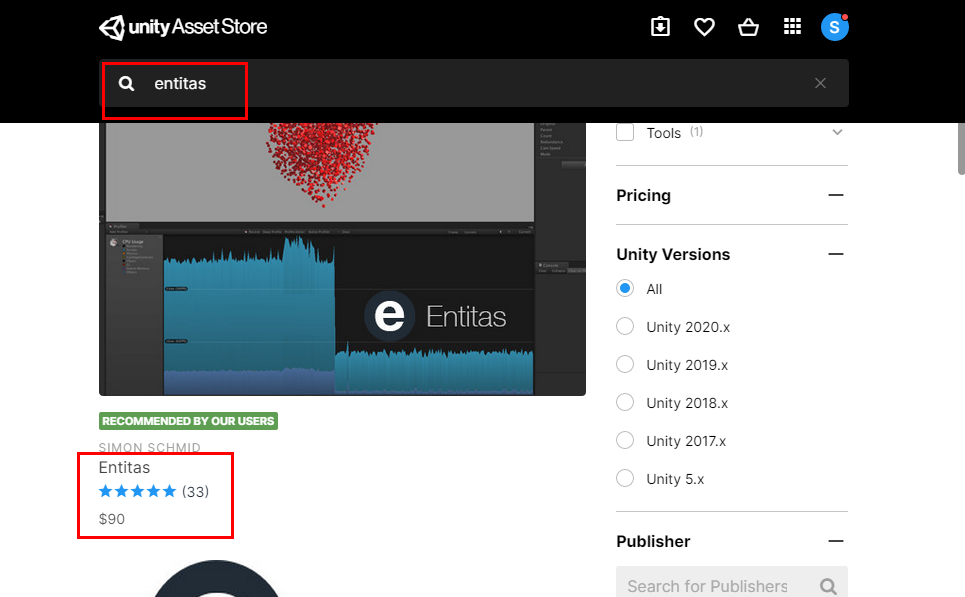Image resolution: width=965 pixels, height=597 pixels.
Task: Select the Unity 5.x radio button
Action: (x=624, y=479)
